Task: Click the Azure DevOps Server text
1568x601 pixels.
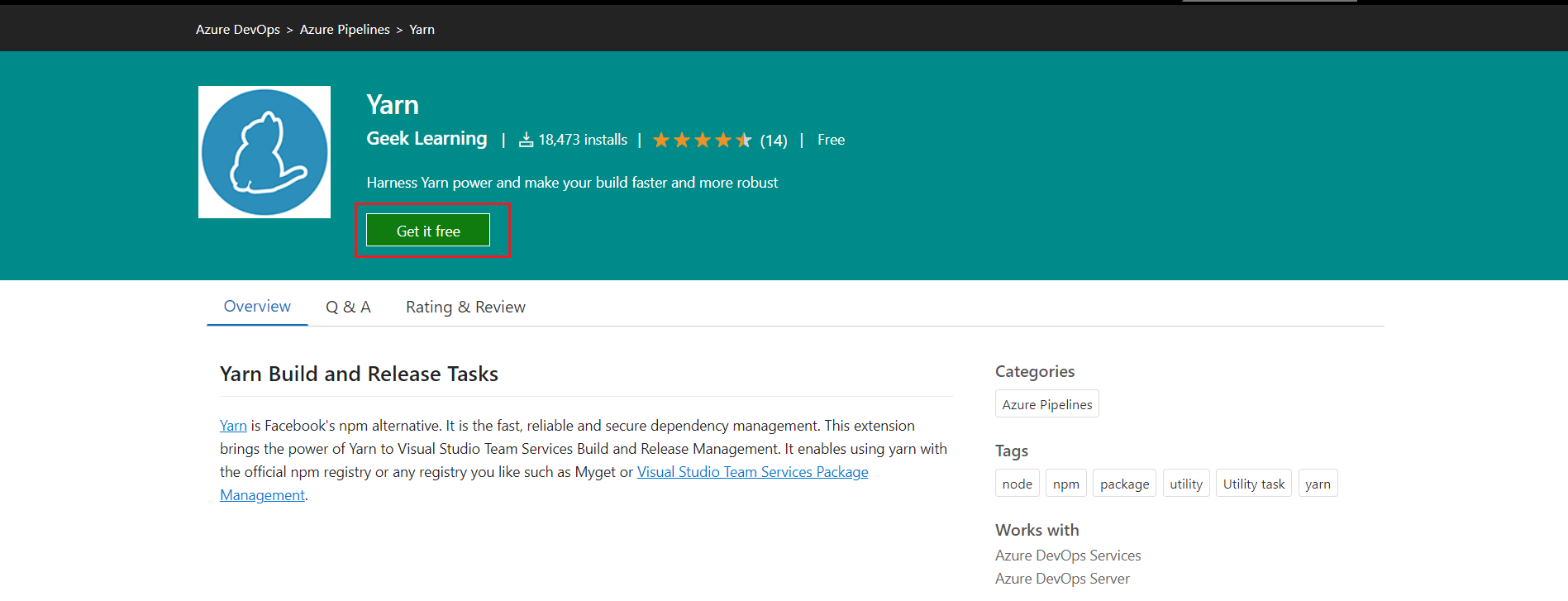Action: pos(1062,579)
